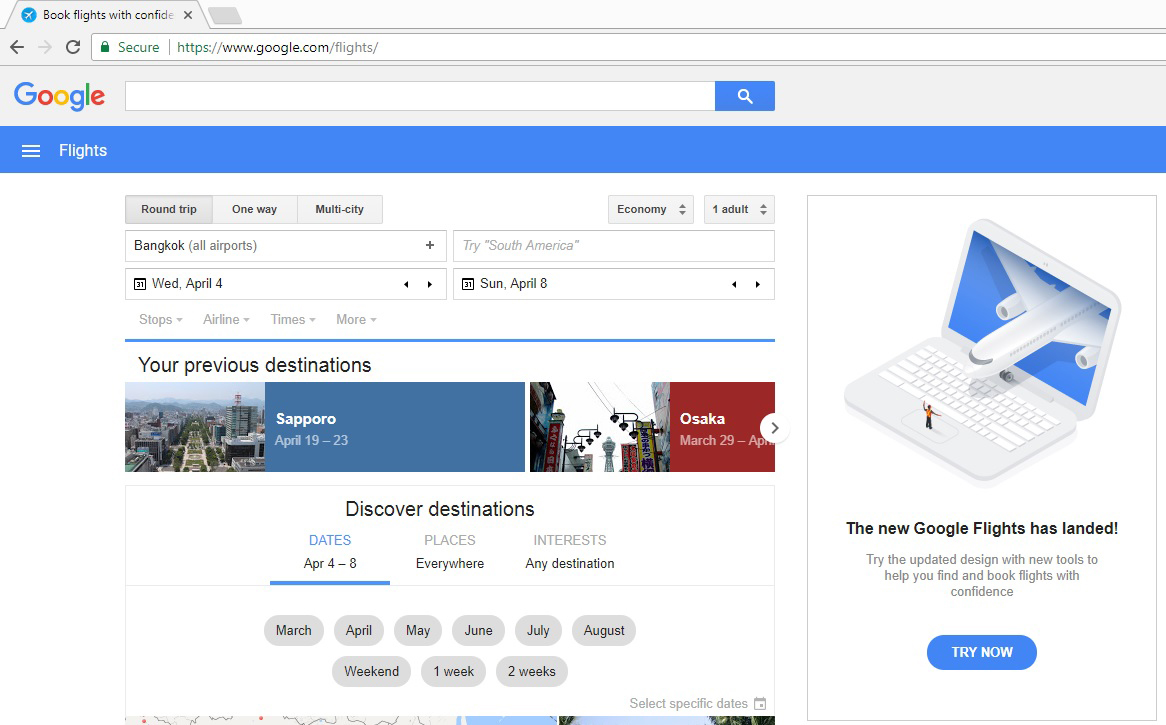Click the 'Discover destinations' heading

click(439, 509)
